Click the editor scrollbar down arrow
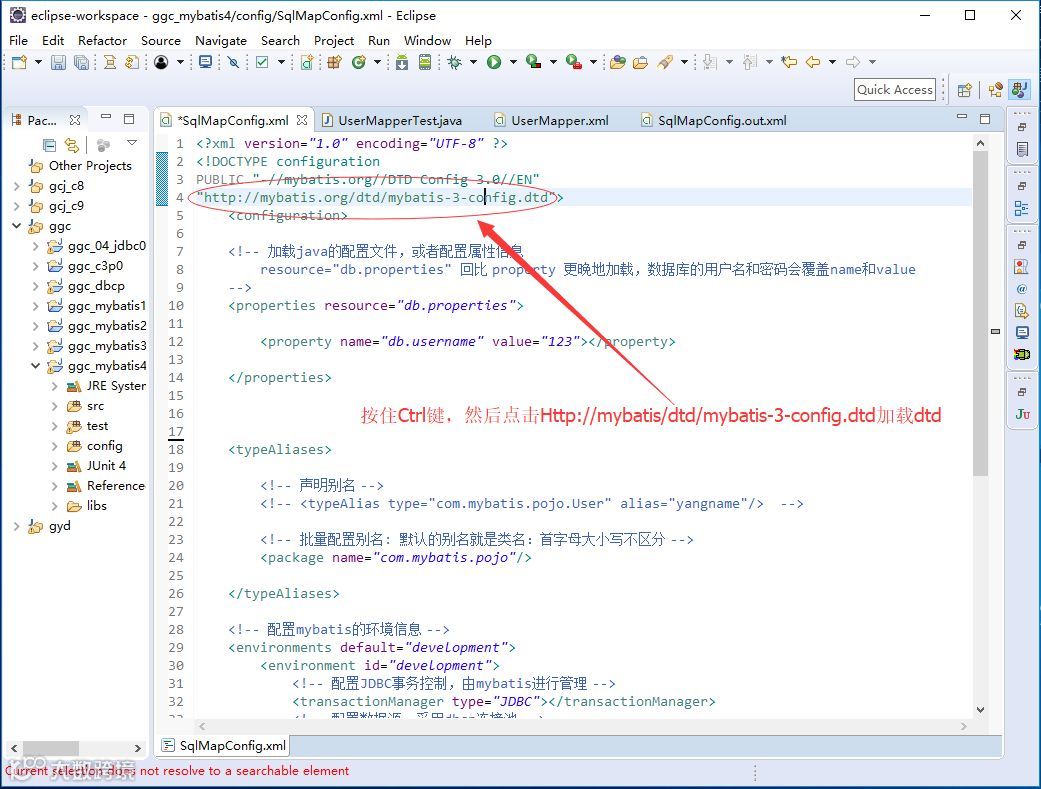This screenshot has height=789, width=1041. (x=981, y=709)
